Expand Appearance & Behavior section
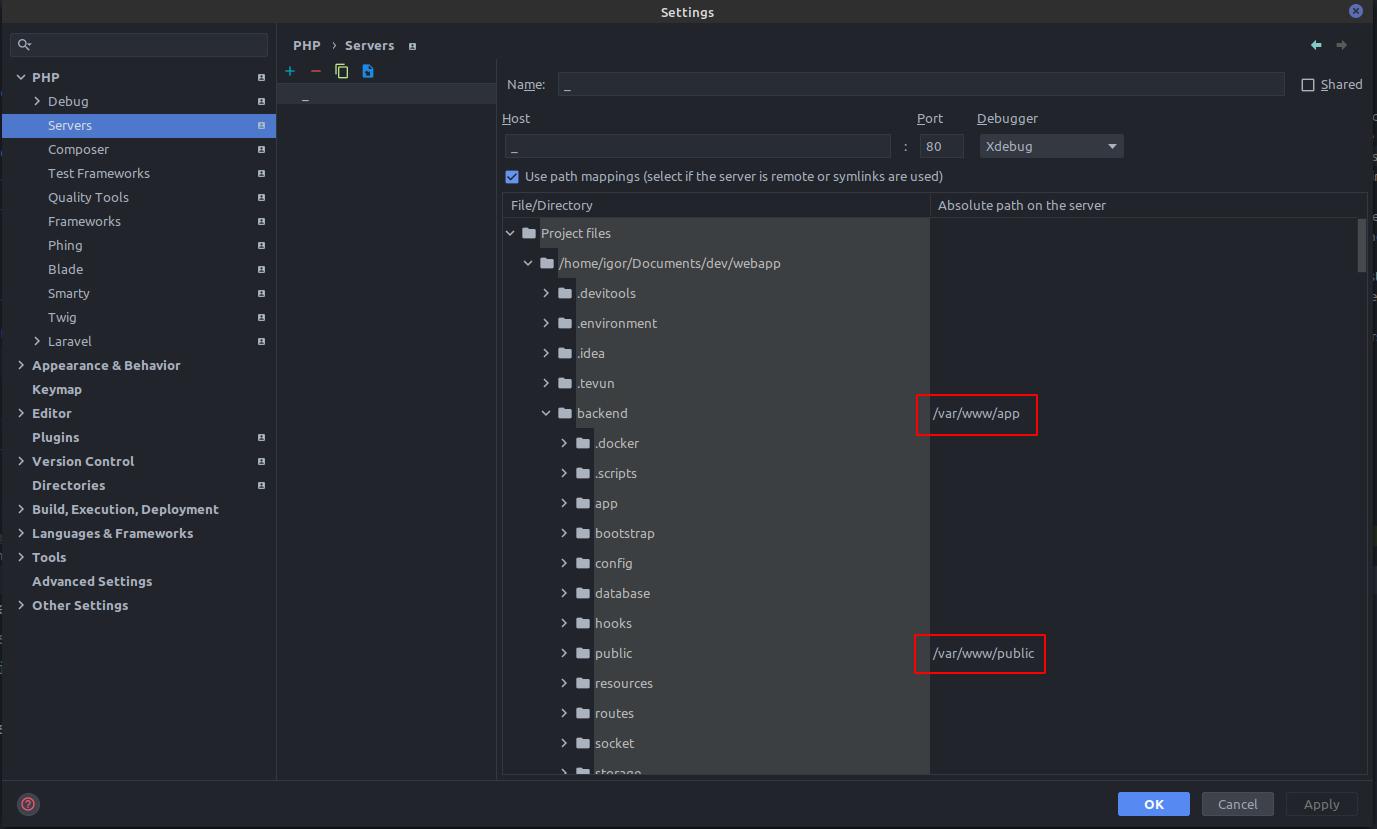 click(21, 365)
